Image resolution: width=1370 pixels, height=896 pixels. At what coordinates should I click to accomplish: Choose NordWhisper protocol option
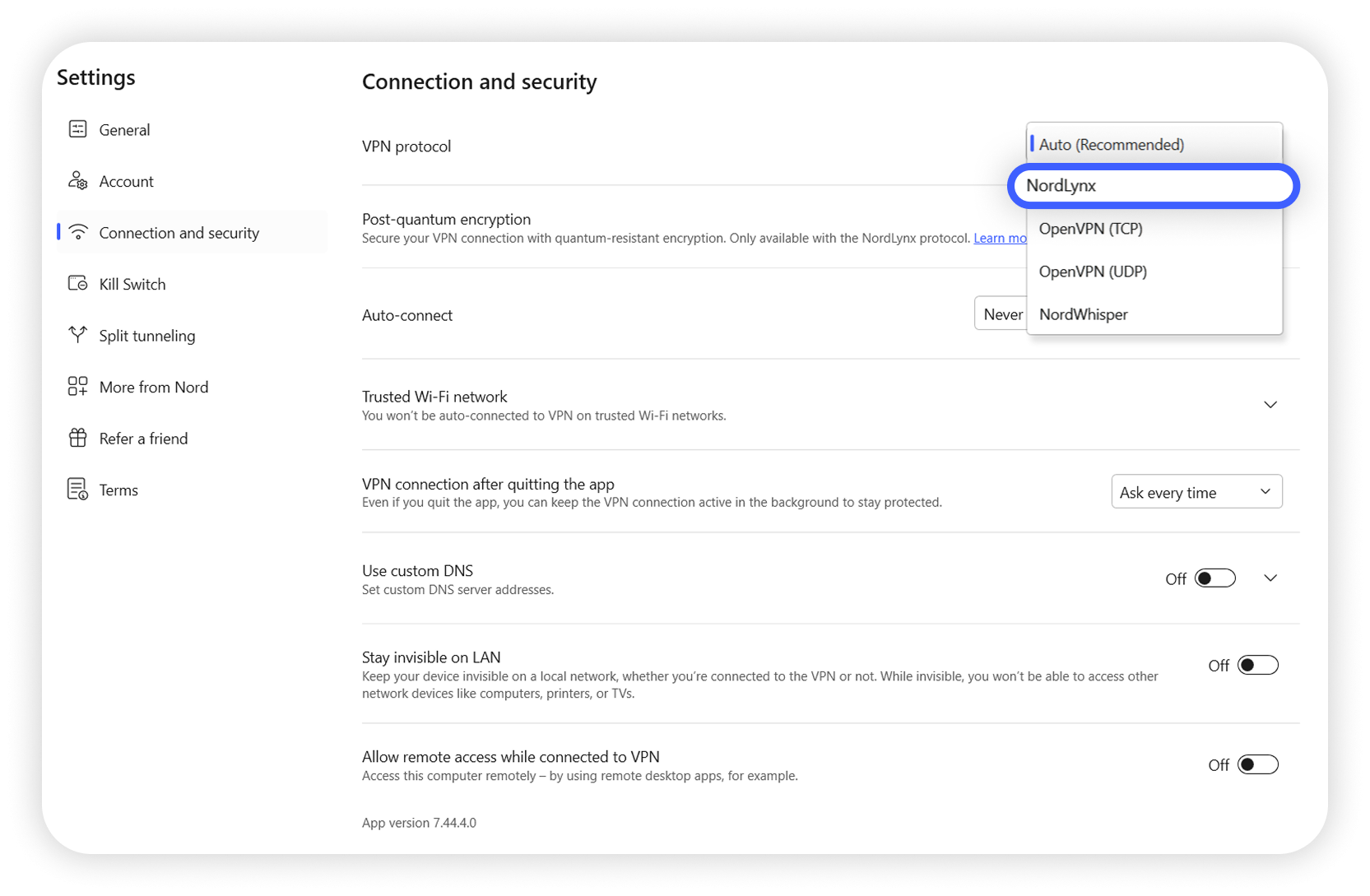coord(1154,314)
